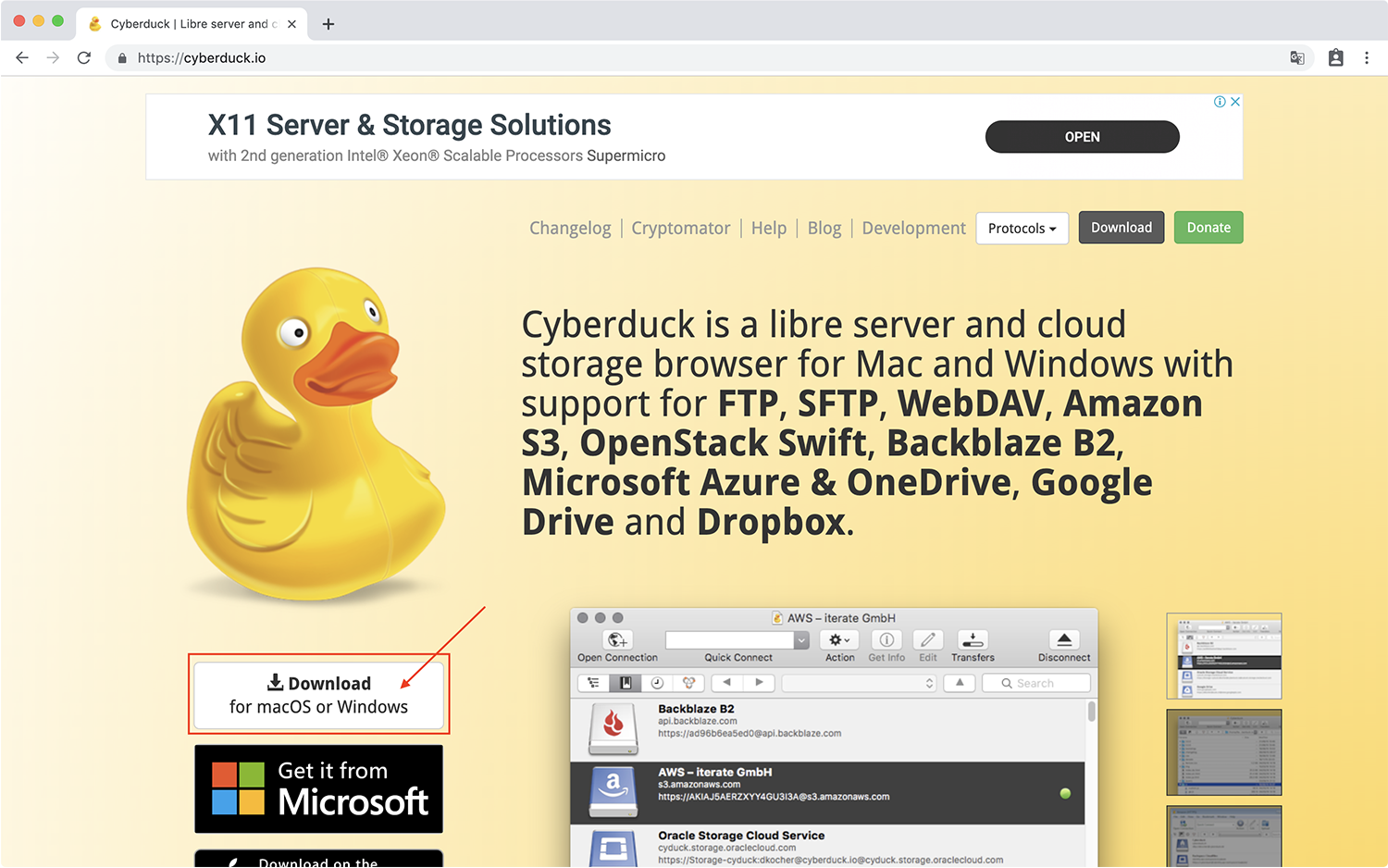Open the Action gear menu in screenshot

pos(839,640)
